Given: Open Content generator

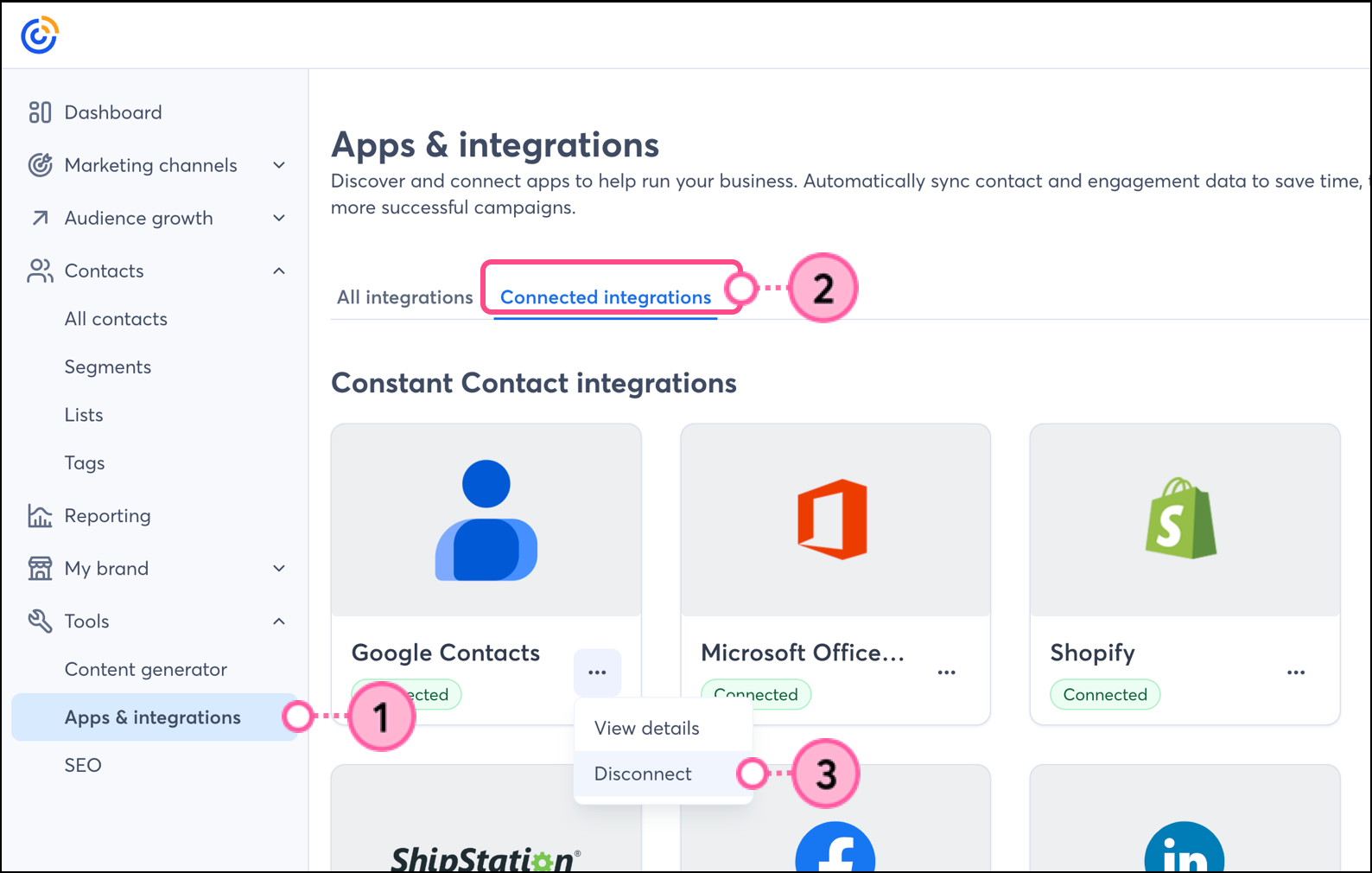Looking at the screenshot, I should [x=146, y=670].
